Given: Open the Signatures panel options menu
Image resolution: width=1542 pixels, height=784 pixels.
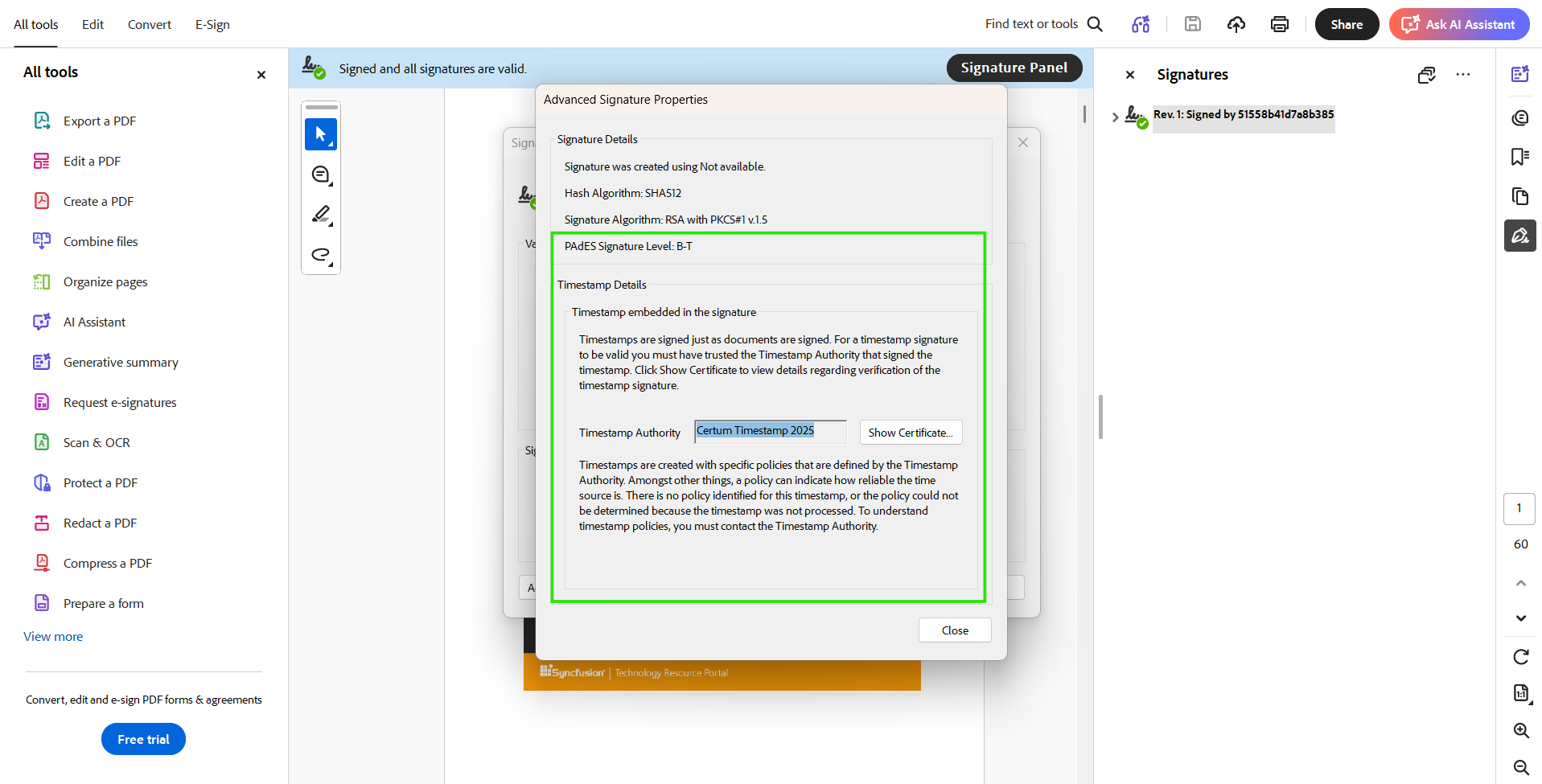Looking at the screenshot, I should pos(1462,75).
